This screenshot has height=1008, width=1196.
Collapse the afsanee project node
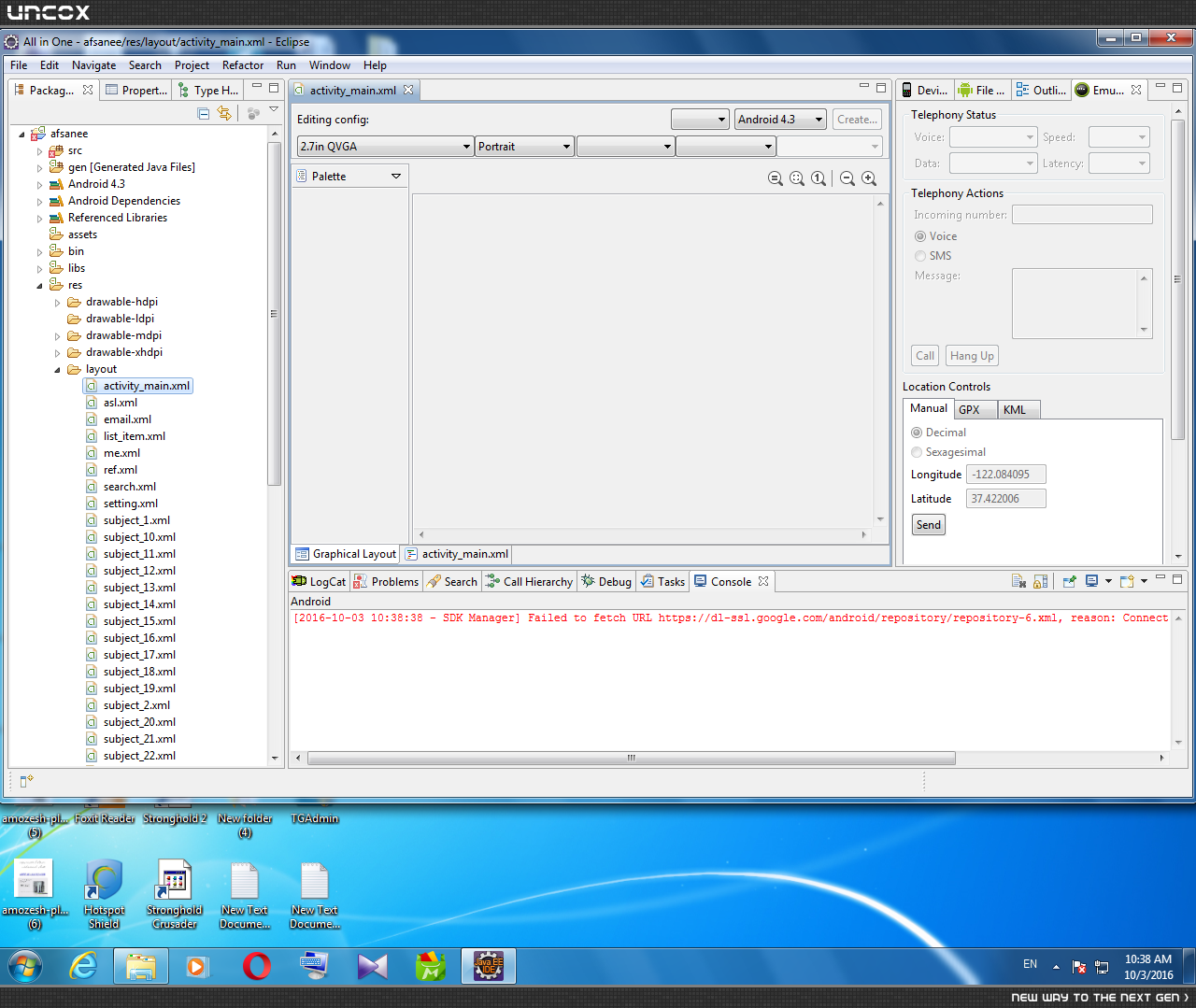21,134
